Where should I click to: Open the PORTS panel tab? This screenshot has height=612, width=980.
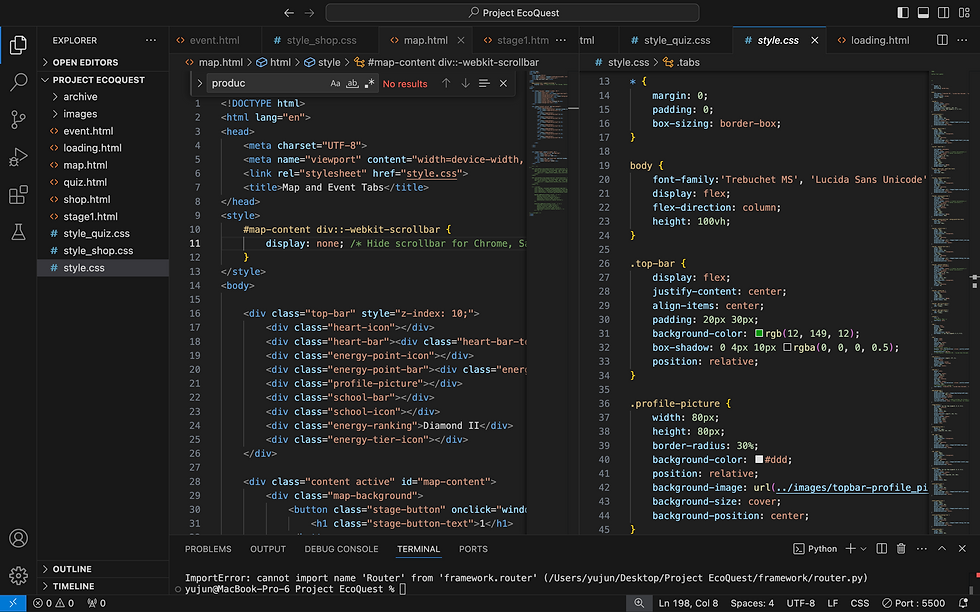point(473,549)
